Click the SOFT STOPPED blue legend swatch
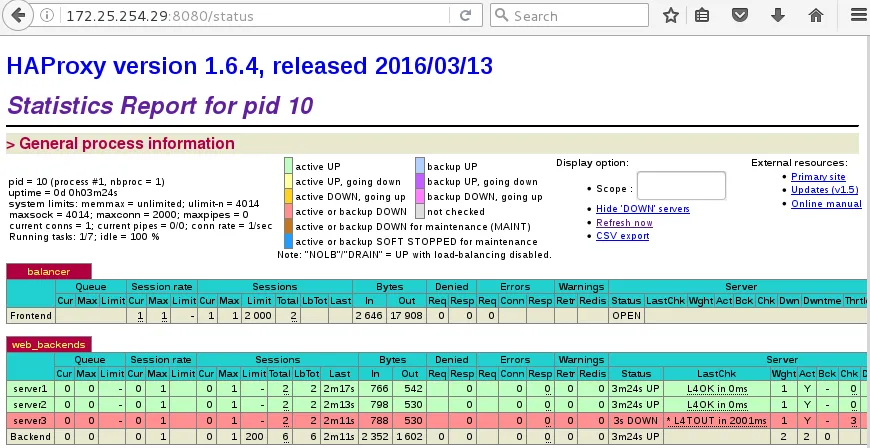 pyautogui.click(x=288, y=241)
